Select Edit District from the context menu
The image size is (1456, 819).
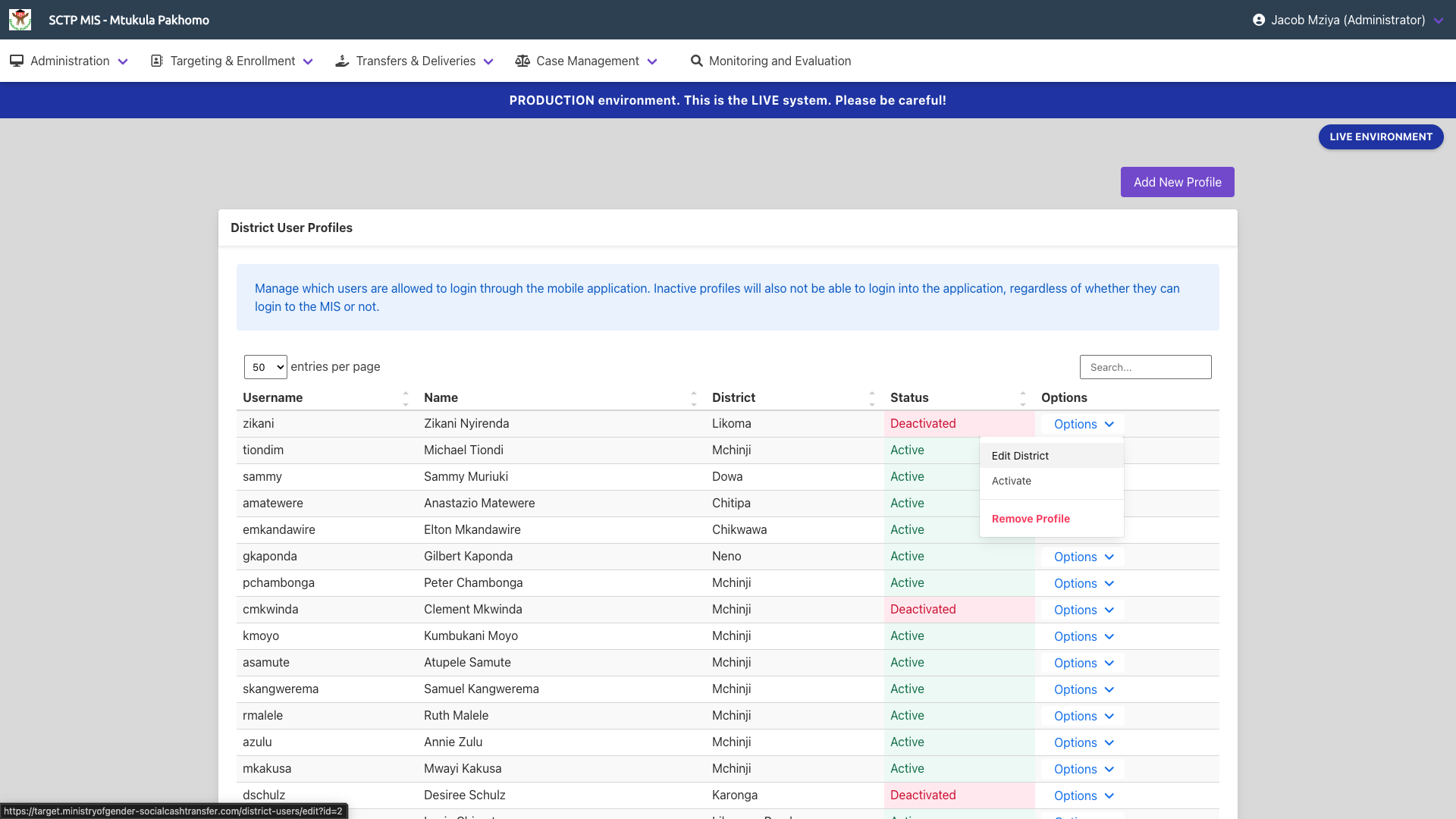[1019, 455]
